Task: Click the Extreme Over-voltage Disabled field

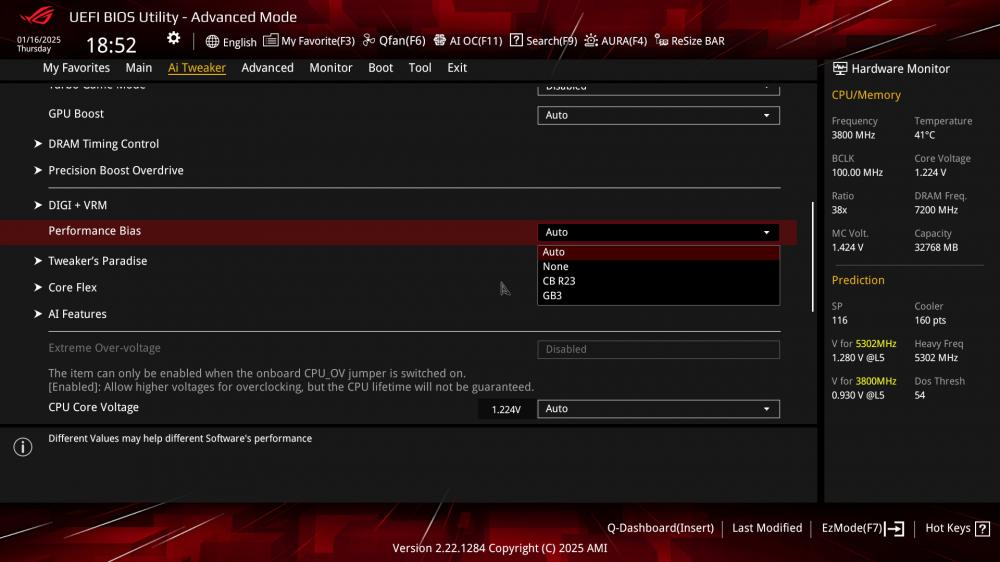Action: pos(658,350)
